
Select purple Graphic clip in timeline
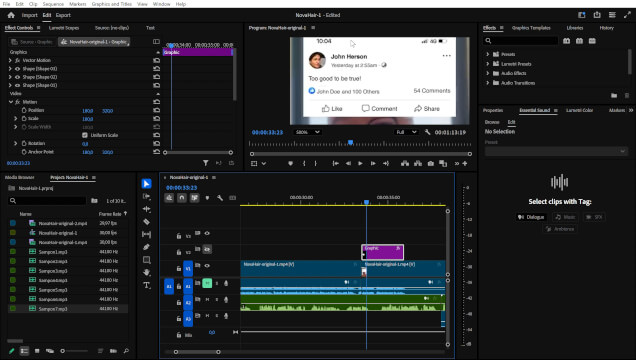pyautogui.click(x=382, y=252)
